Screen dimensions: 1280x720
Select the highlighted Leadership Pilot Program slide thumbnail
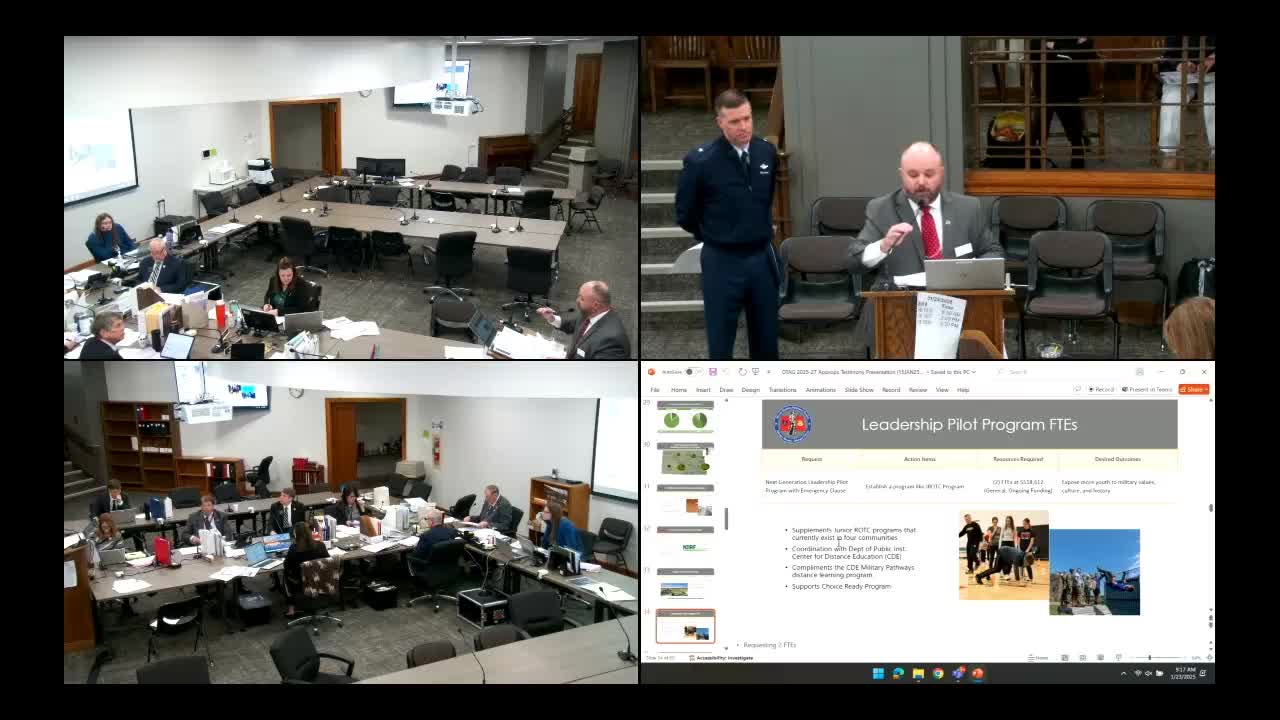click(x=685, y=626)
